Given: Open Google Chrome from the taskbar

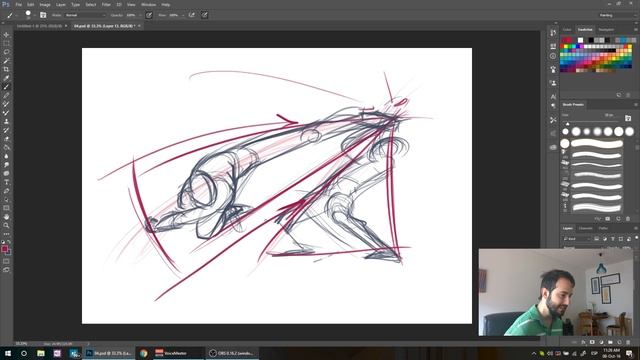Looking at the screenshot, I should point(143,353).
